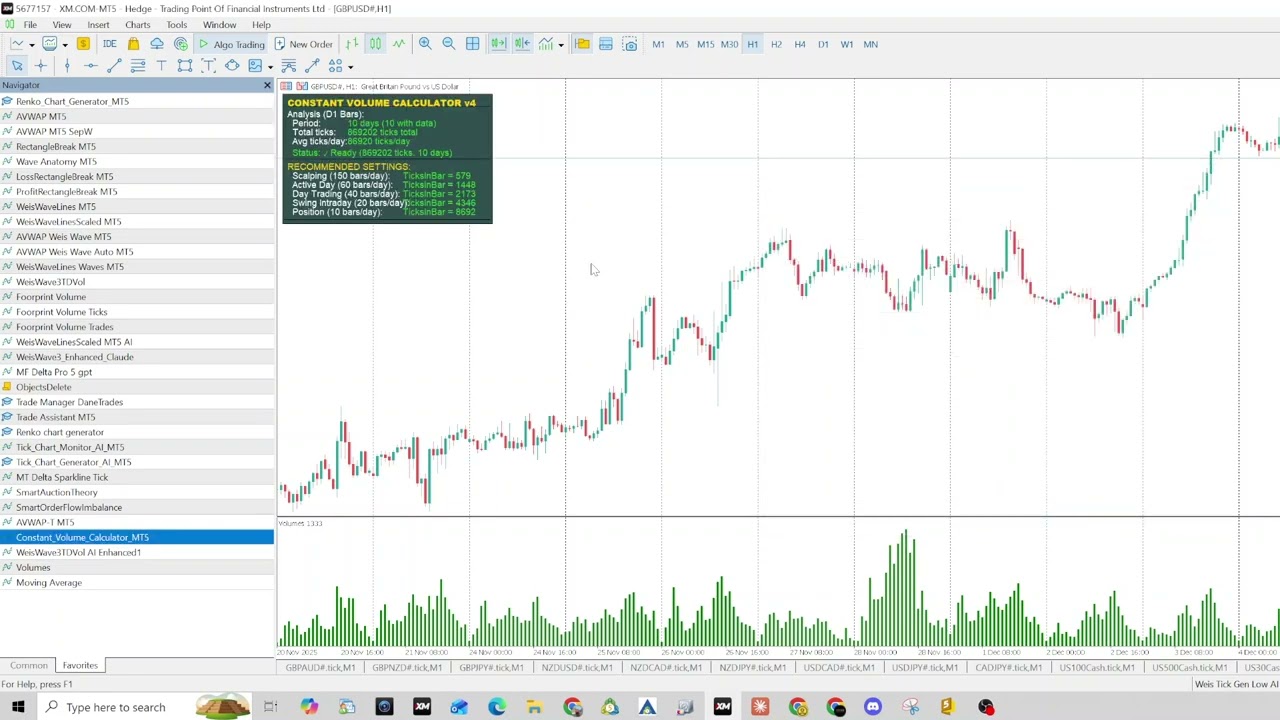The width and height of the screenshot is (1280, 720).
Task: Switch chart to bar chart type
Action: (352, 44)
